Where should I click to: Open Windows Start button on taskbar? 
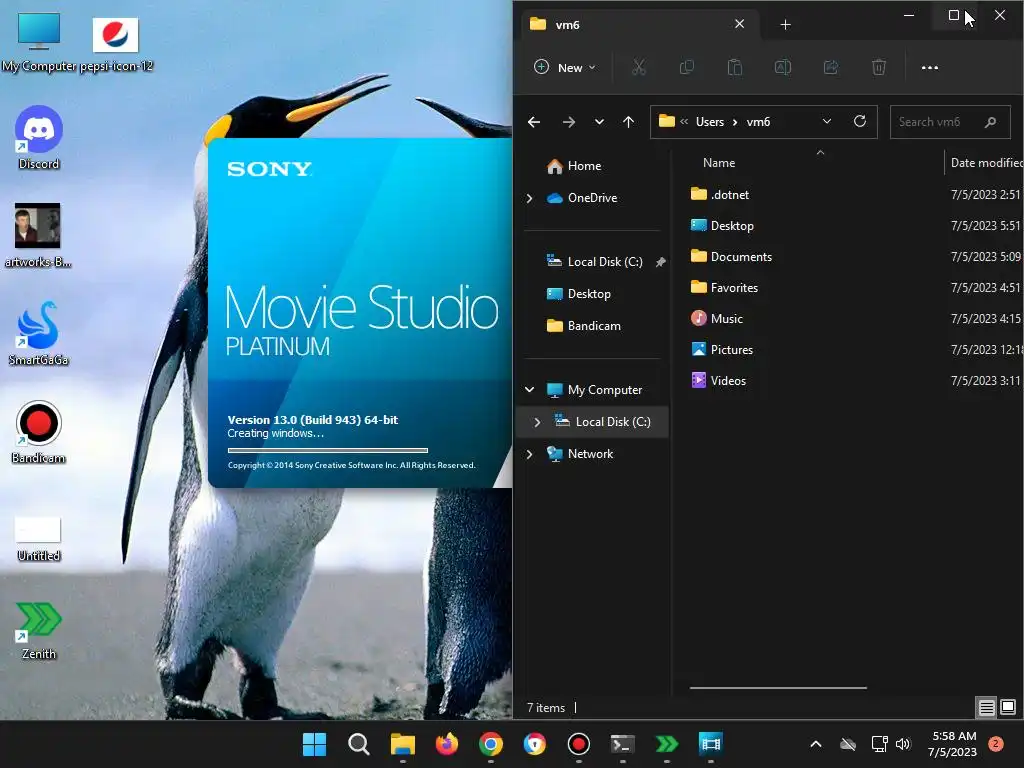point(314,744)
